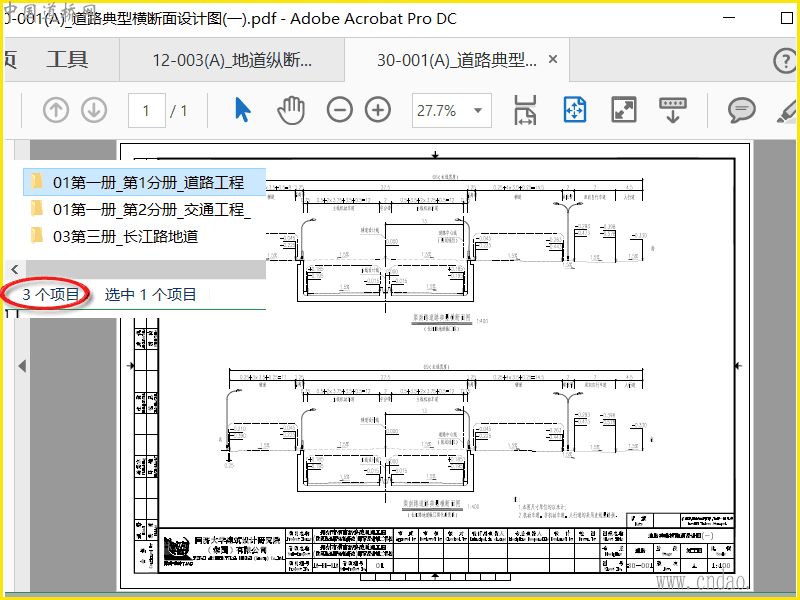Click the page number input field
This screenshot has height=600, width=800.
(146, 110)
